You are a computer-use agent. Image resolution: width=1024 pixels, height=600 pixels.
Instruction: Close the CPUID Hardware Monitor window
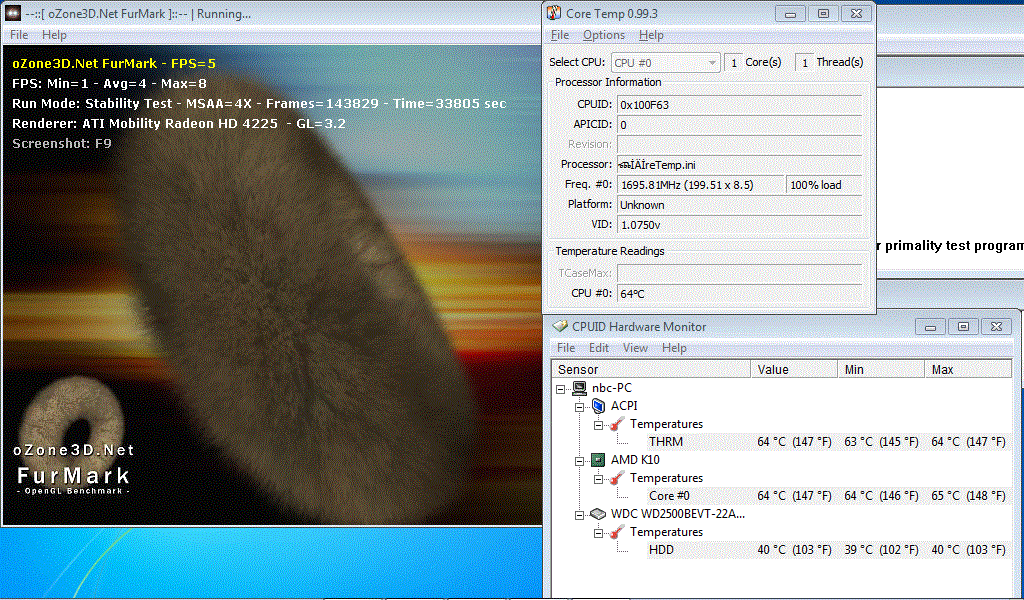pos(997,326)
